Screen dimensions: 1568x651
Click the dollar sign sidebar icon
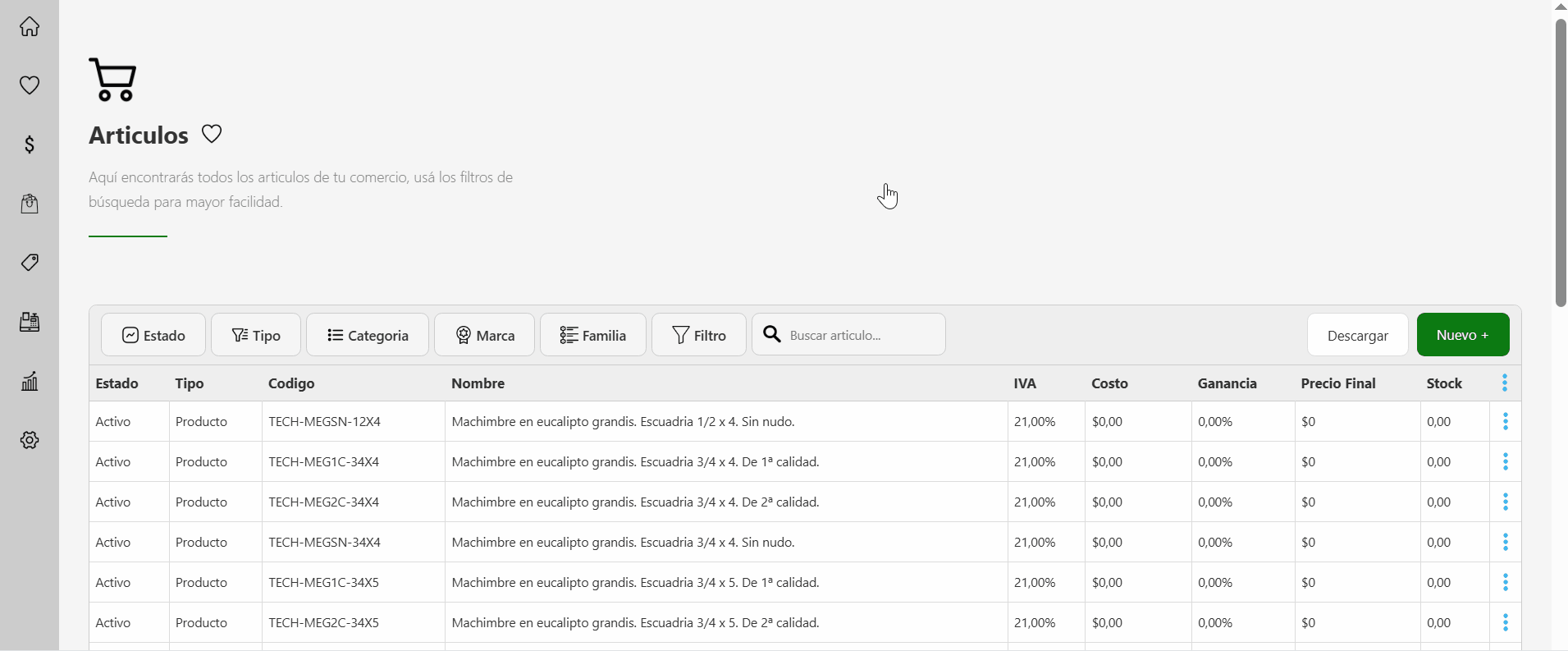30,144
